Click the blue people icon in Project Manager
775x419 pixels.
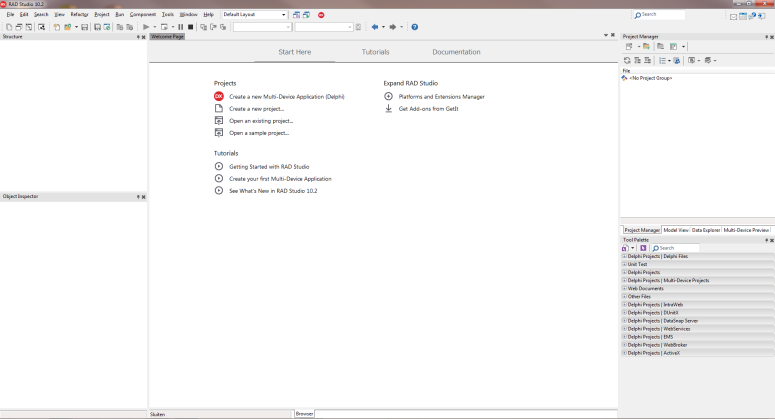coord(677,60)
